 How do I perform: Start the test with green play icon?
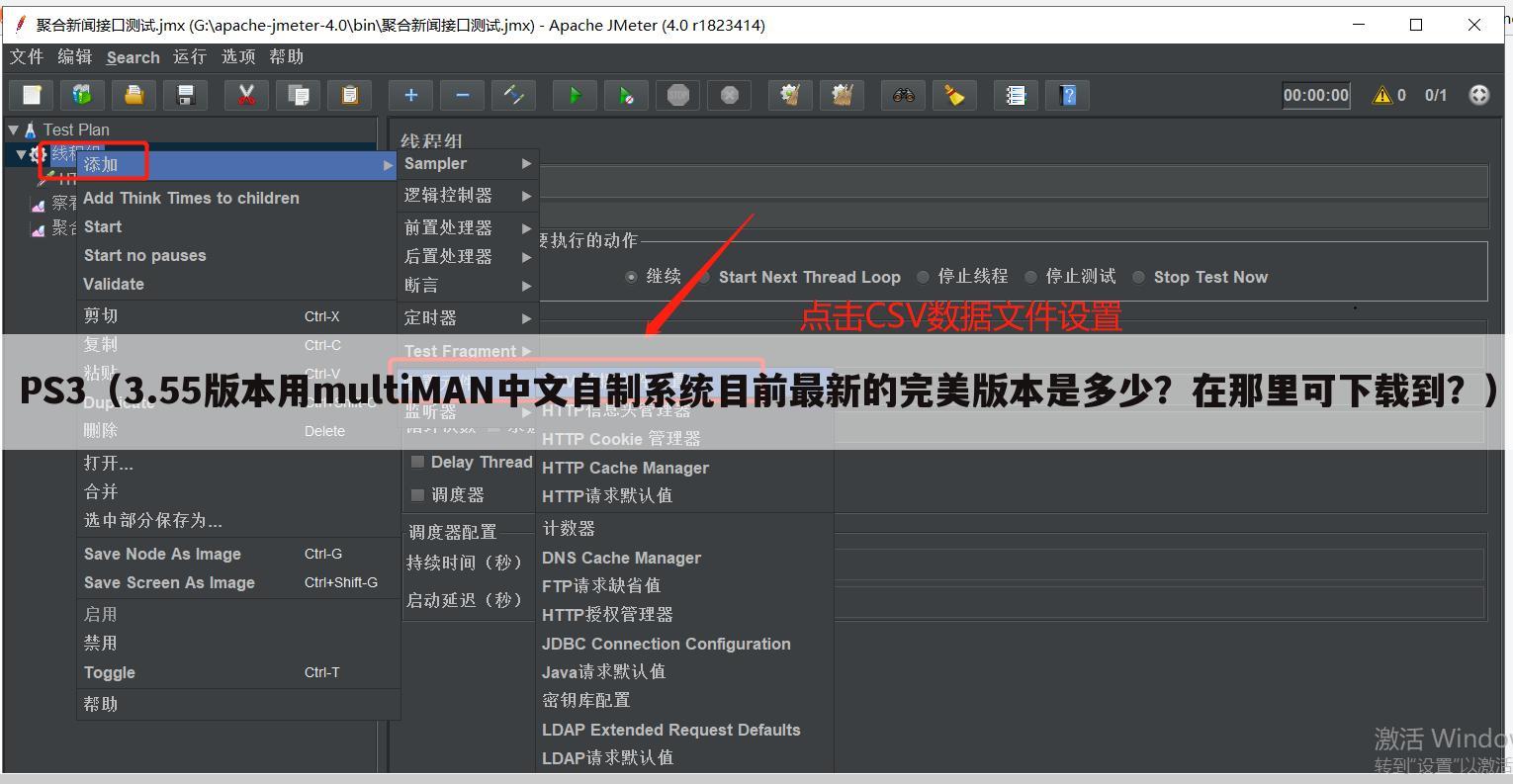(x=575, y=95)
